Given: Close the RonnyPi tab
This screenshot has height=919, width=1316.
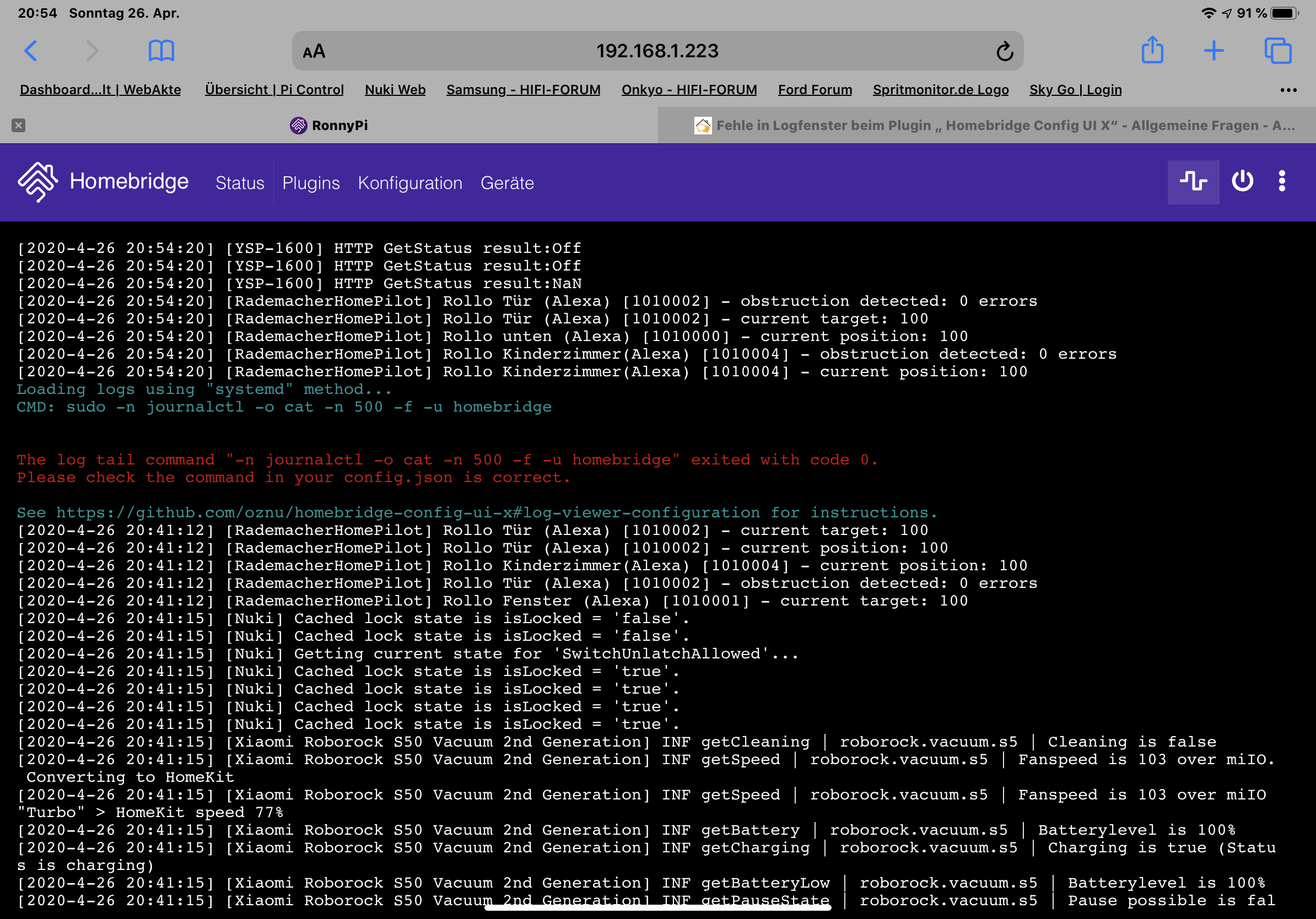Looking at the screenshot, I should pos(18,125).
